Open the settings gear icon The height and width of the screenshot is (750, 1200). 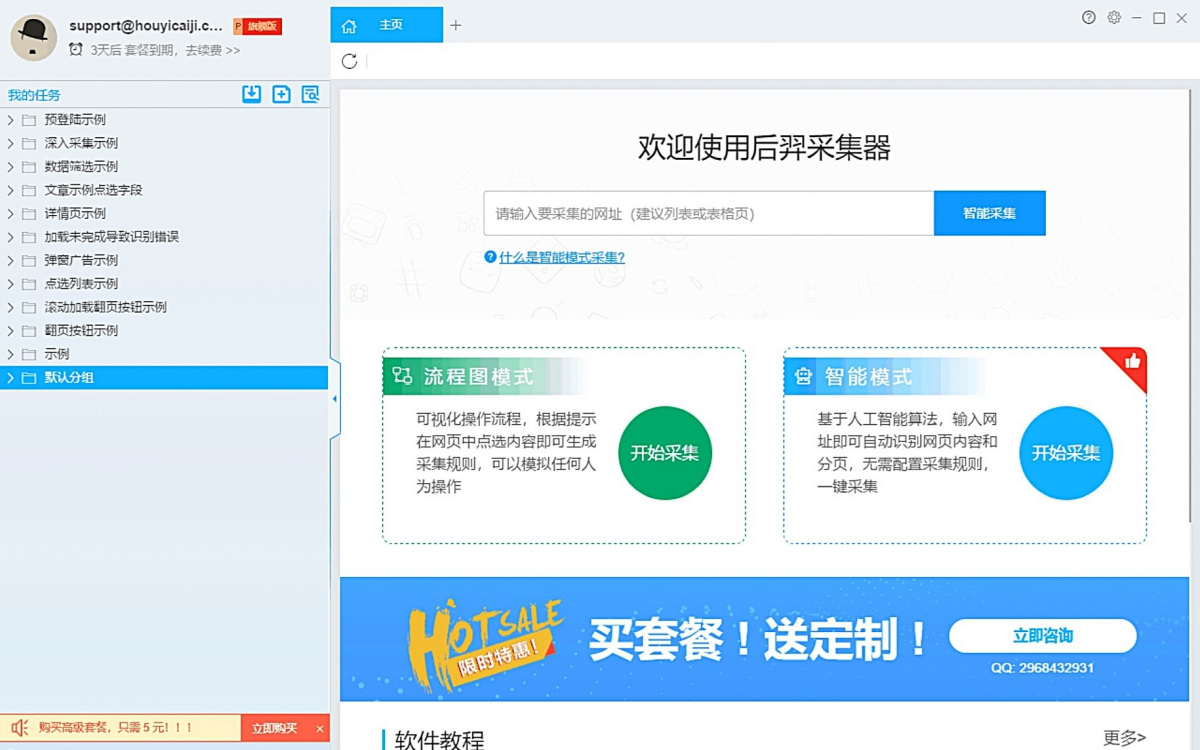click(1114, 18)
